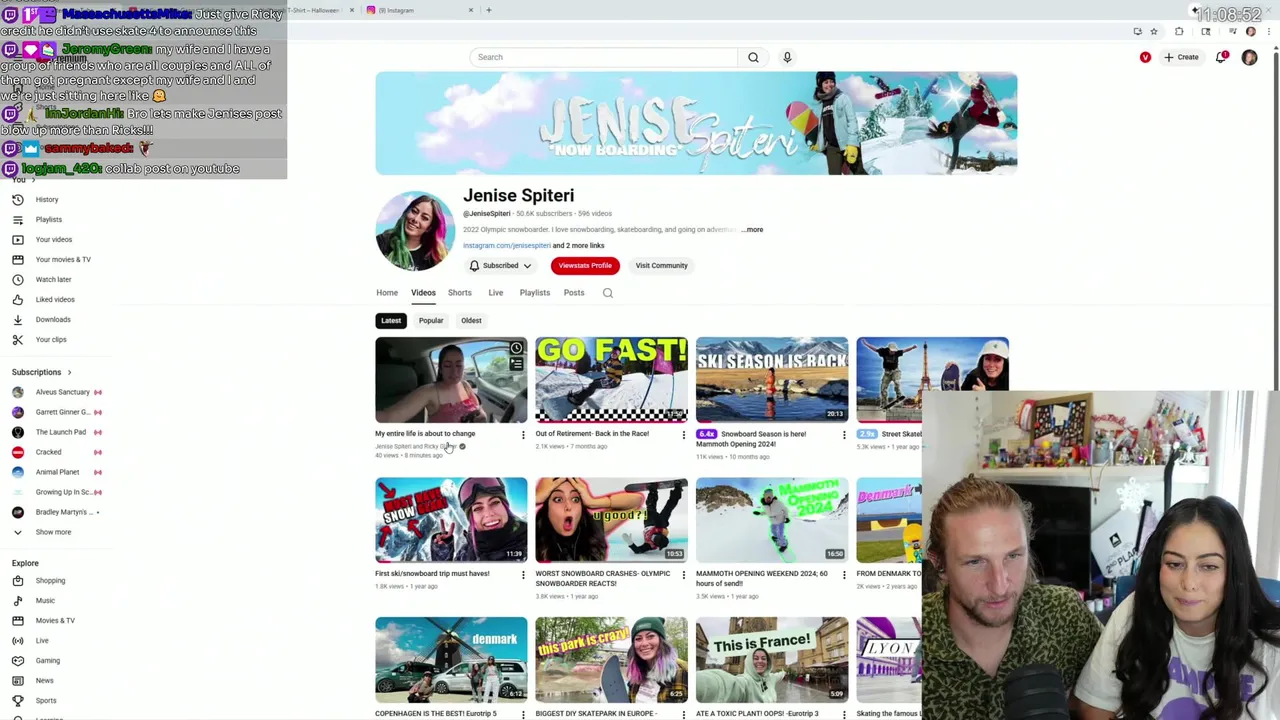The image size is (1280, 720).
Task: Switch to the channel Home tab
Action: point(387,293)
